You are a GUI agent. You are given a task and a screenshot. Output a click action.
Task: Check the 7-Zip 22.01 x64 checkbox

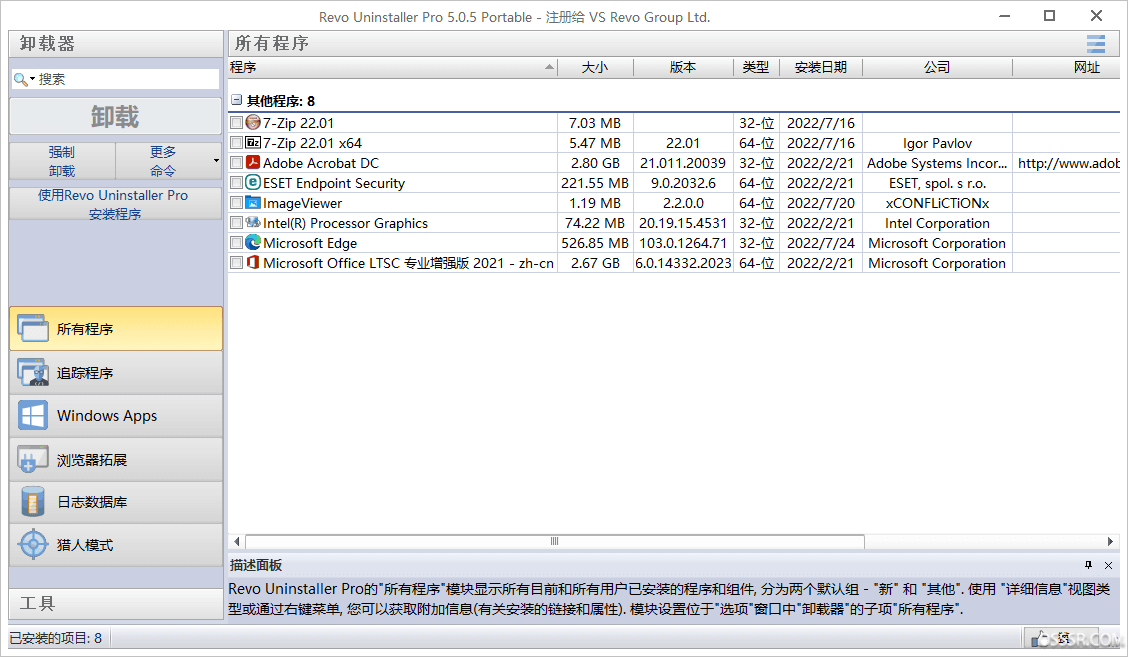[x=236, y=143]
